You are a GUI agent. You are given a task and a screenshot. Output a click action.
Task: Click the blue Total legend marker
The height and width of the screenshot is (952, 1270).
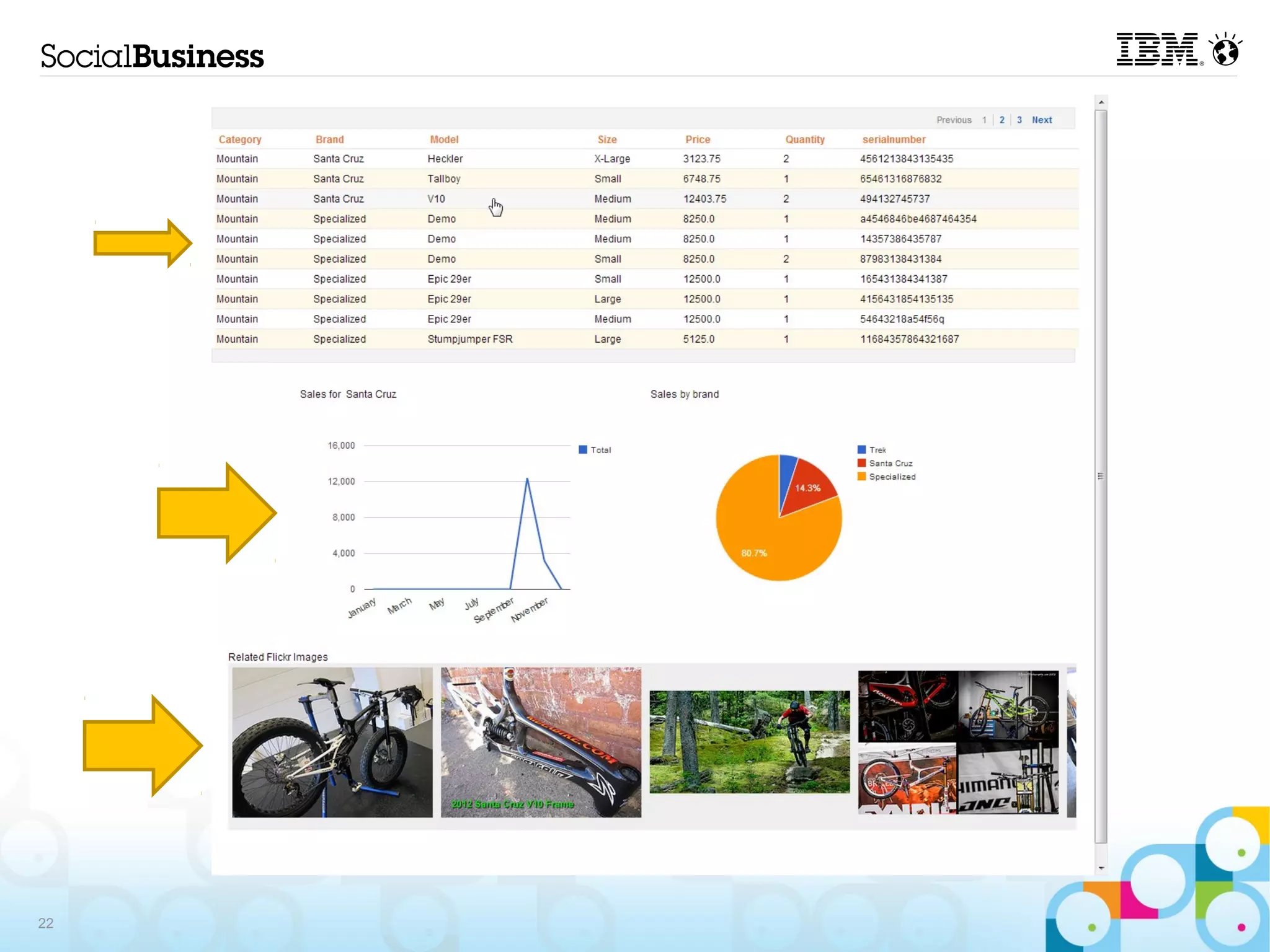[583, 450]
